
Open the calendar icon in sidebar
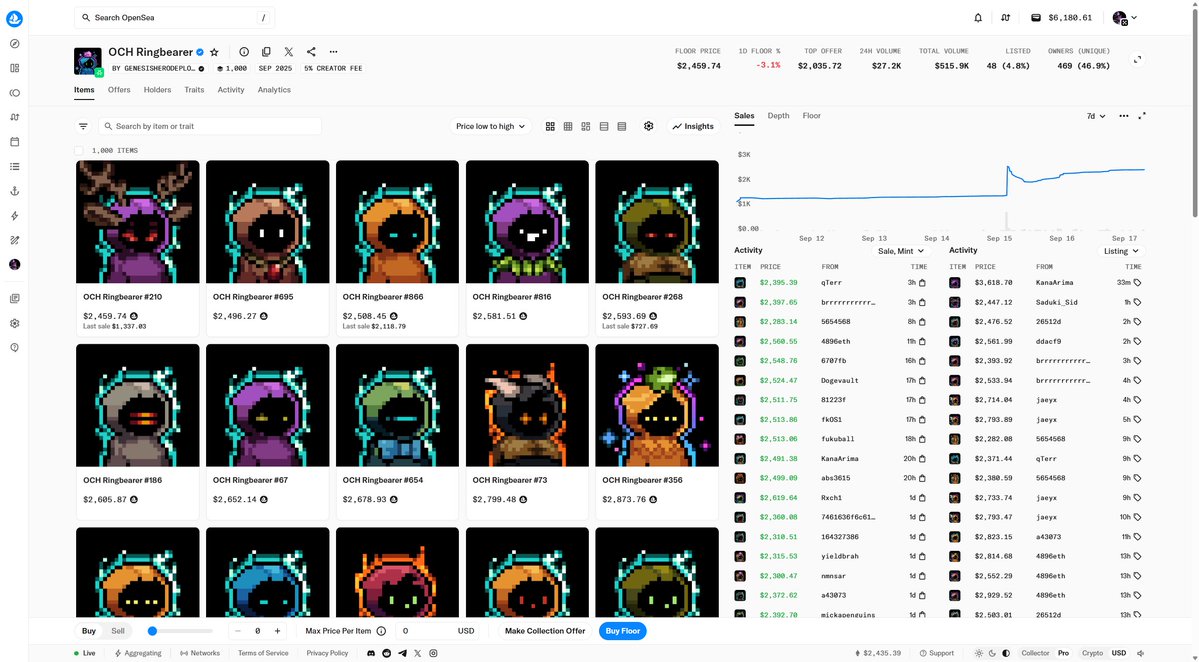point(15,142)
